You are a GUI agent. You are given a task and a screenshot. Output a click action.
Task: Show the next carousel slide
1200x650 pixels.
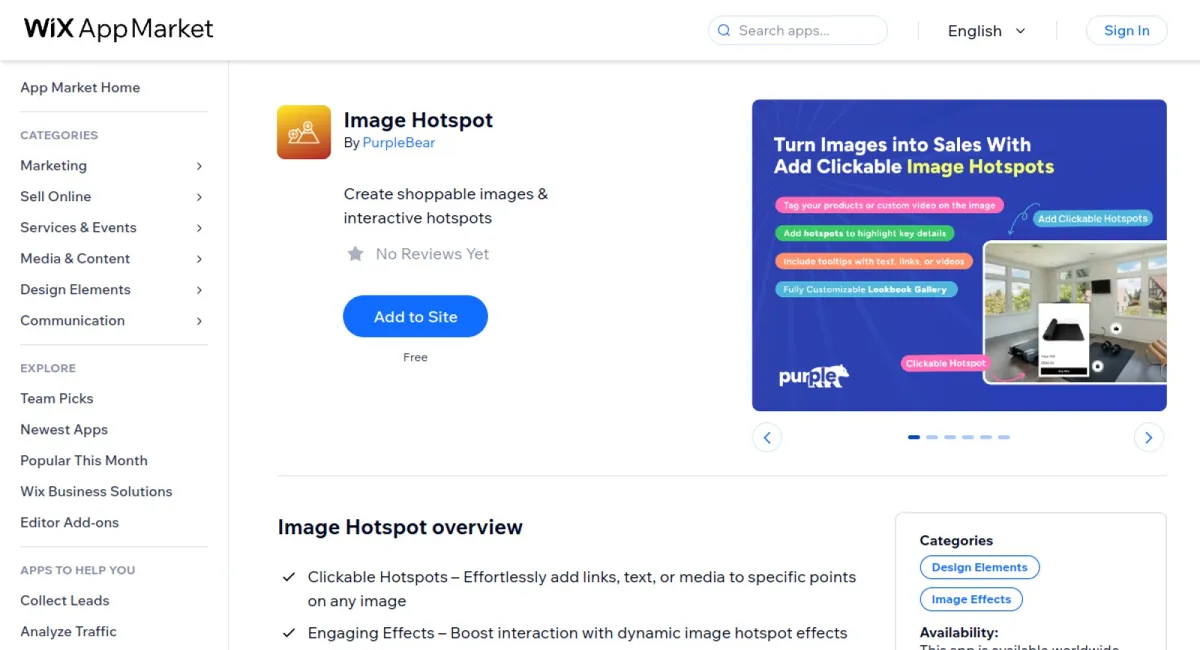(x=1149, y=437)
